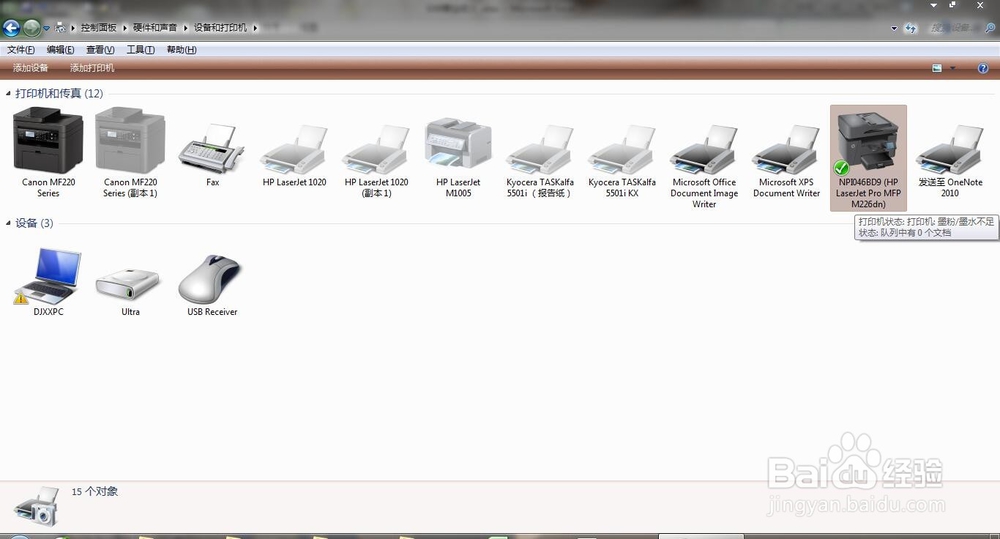Image resolution: width=1000 pixels, height=539 pixels.
Task: Select the HP LaserJet M1005 printer icon
Action: click(x=458, y=144)
